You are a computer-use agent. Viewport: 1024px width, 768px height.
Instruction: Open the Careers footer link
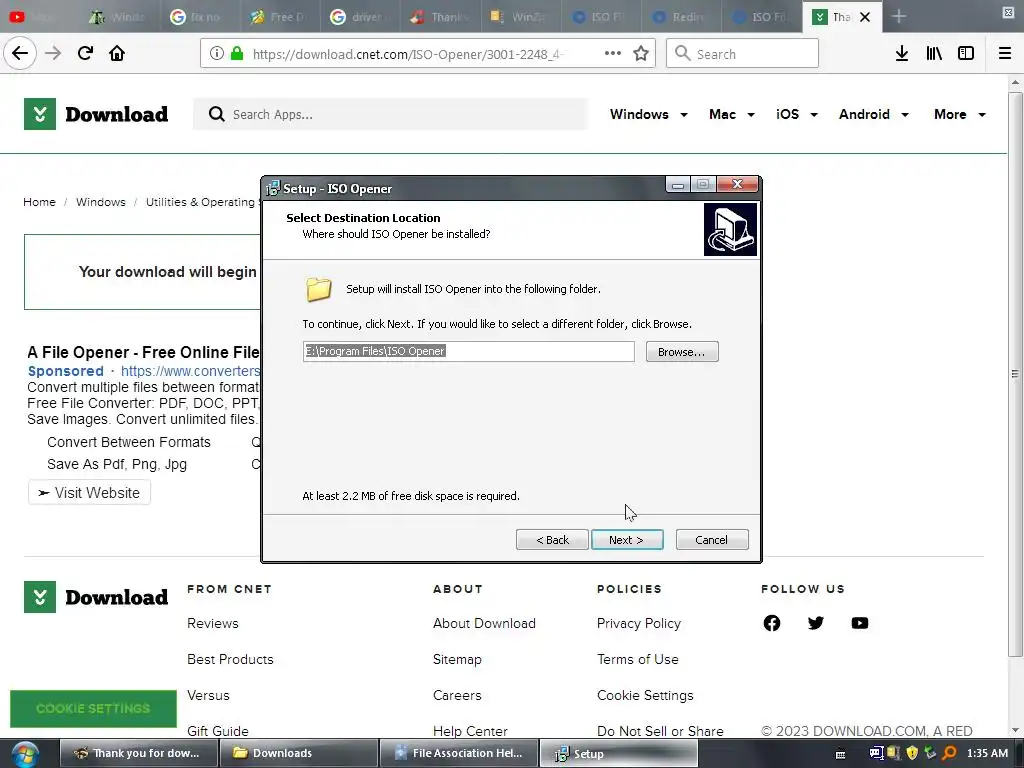[457, 695]
